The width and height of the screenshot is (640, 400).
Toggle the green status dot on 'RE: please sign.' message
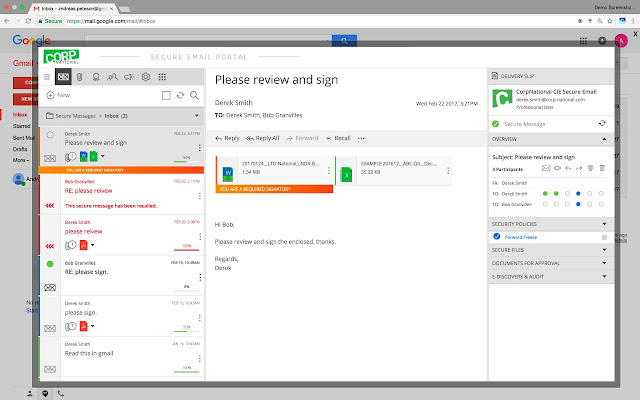click(x=50, y=264)
